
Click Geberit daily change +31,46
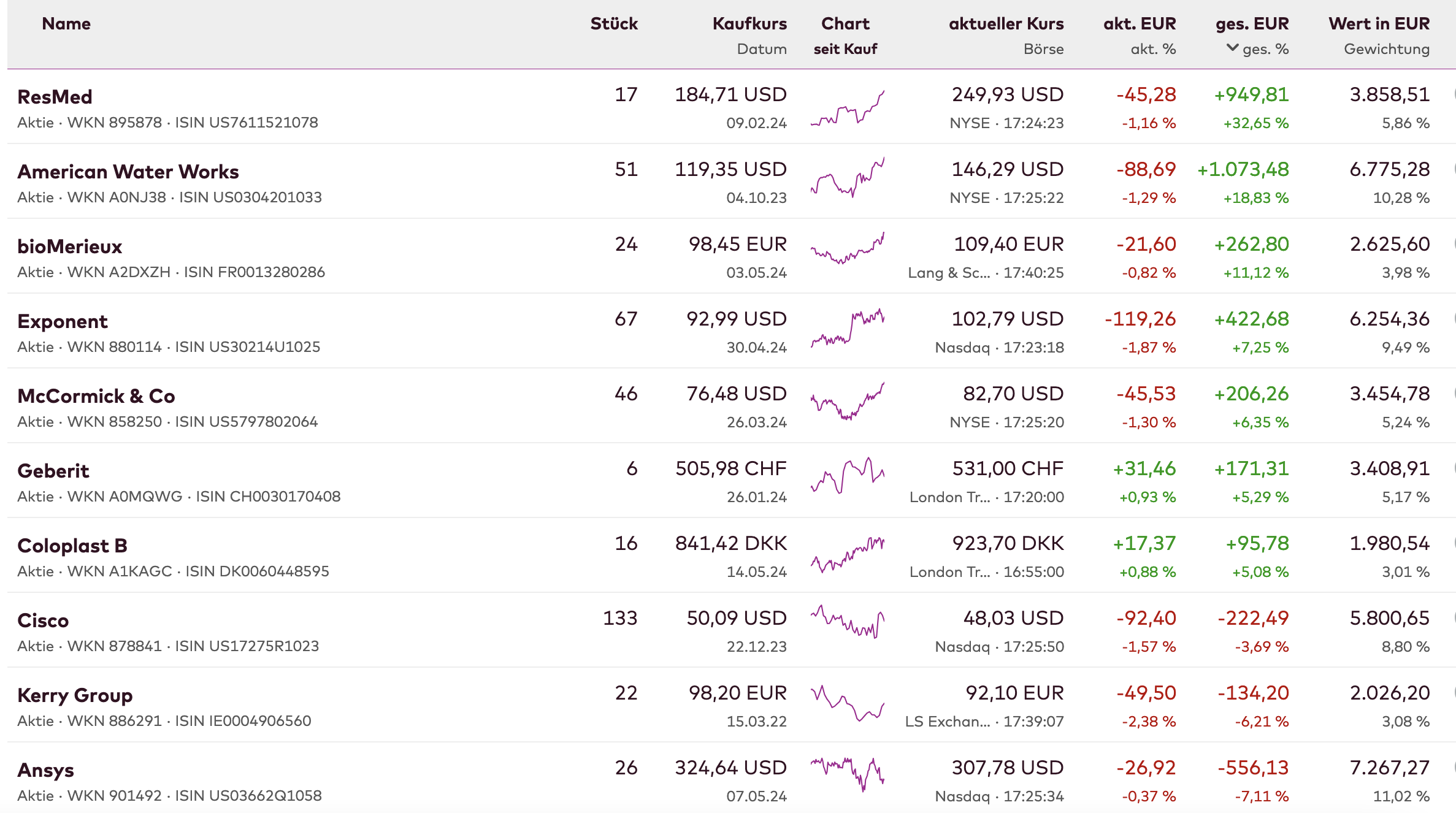[x=1144, y=468]
